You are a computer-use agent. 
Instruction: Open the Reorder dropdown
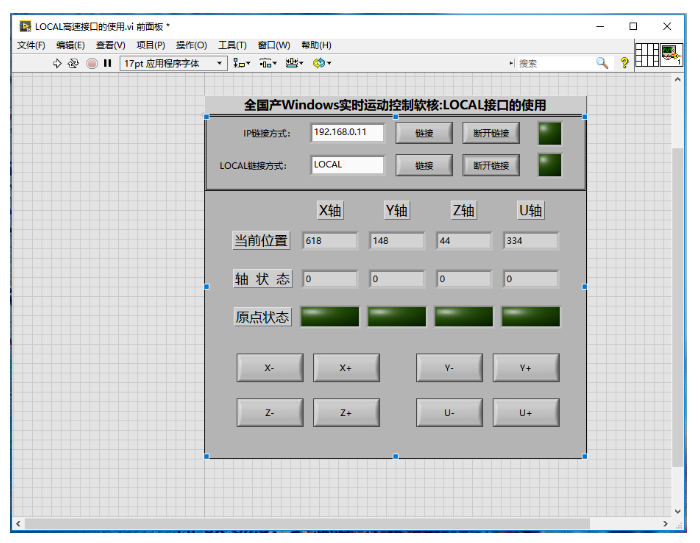click(321, 63)
